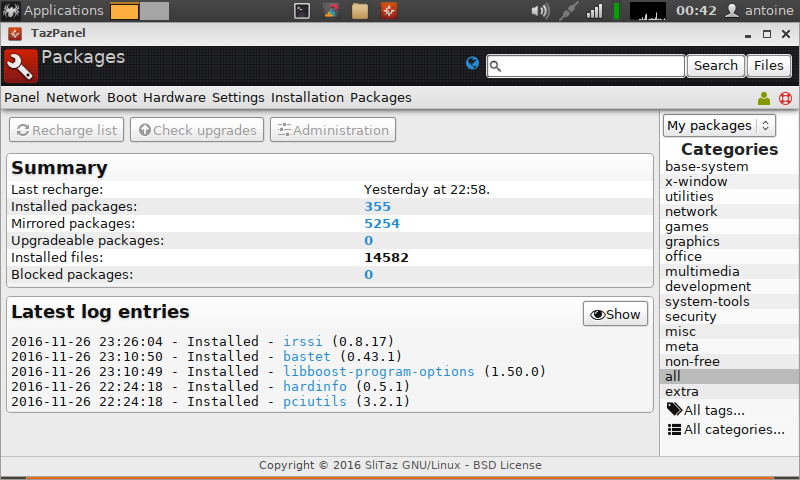
Task: Click the green user icon in menu bar
Action: (764, 98)
